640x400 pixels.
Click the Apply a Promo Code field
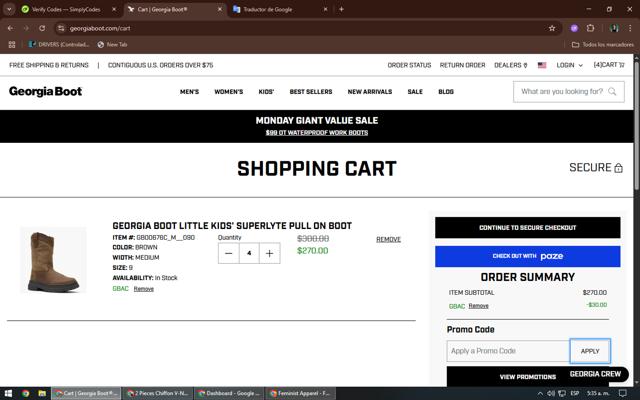tap(508, 351)
